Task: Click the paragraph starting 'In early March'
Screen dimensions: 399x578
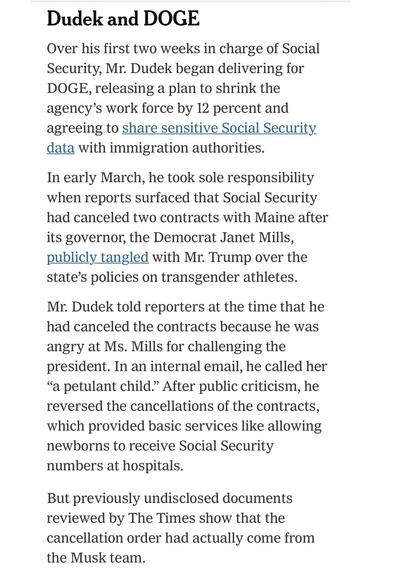Action: click(x=187, y=227)
